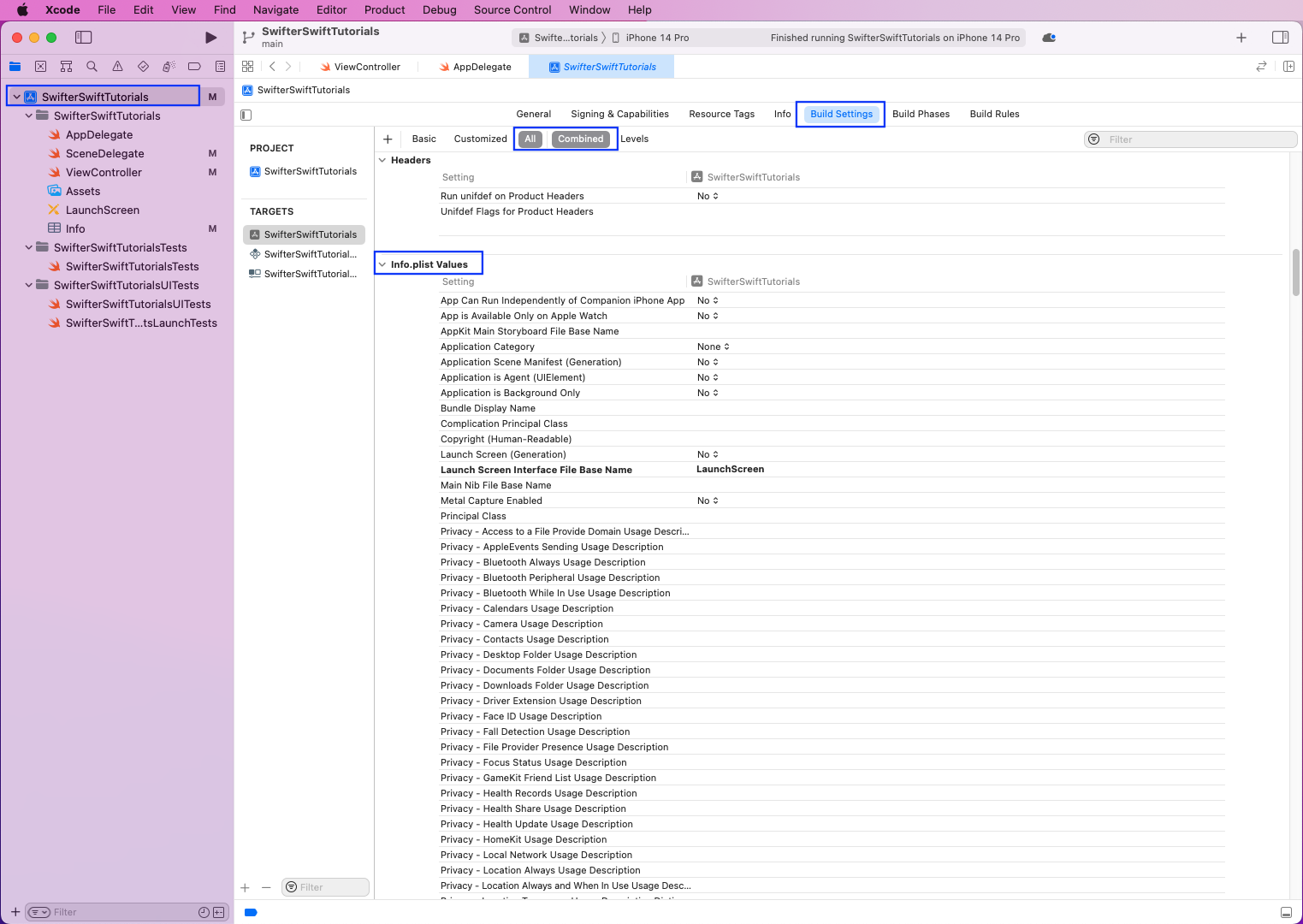Add a new build setting with plus
This screenshot has width=1303, height=924.
pos(388,139)
